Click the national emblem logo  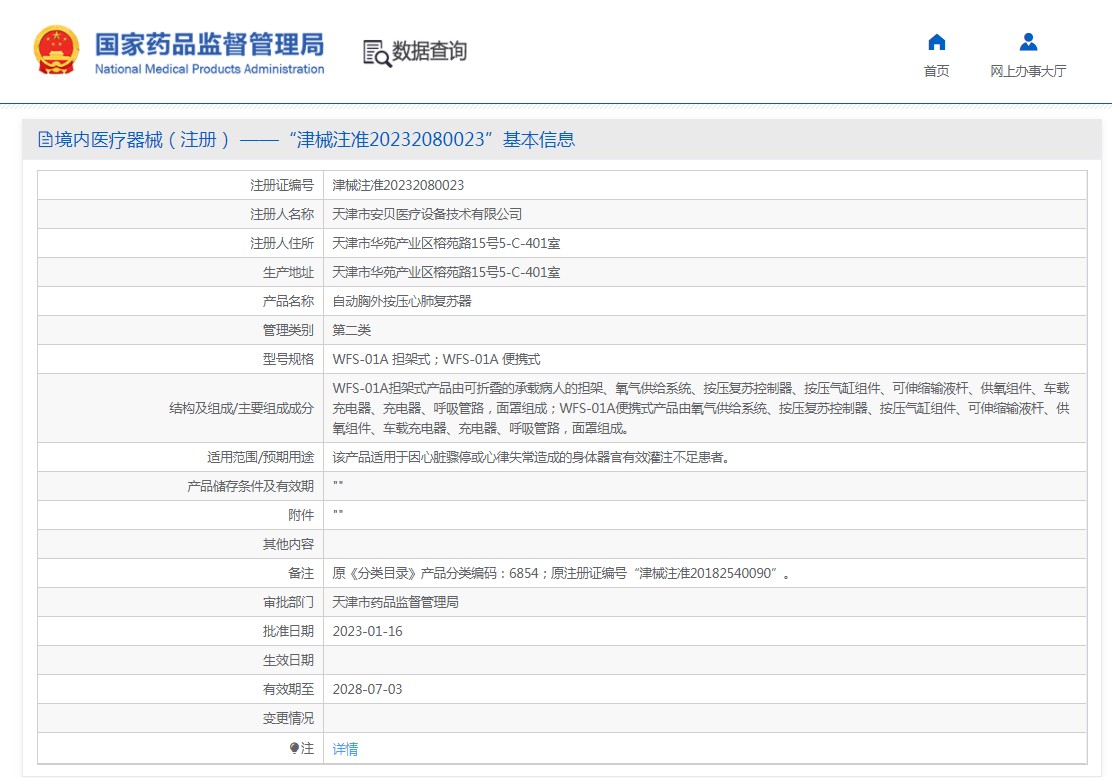[x=56, y=50]
